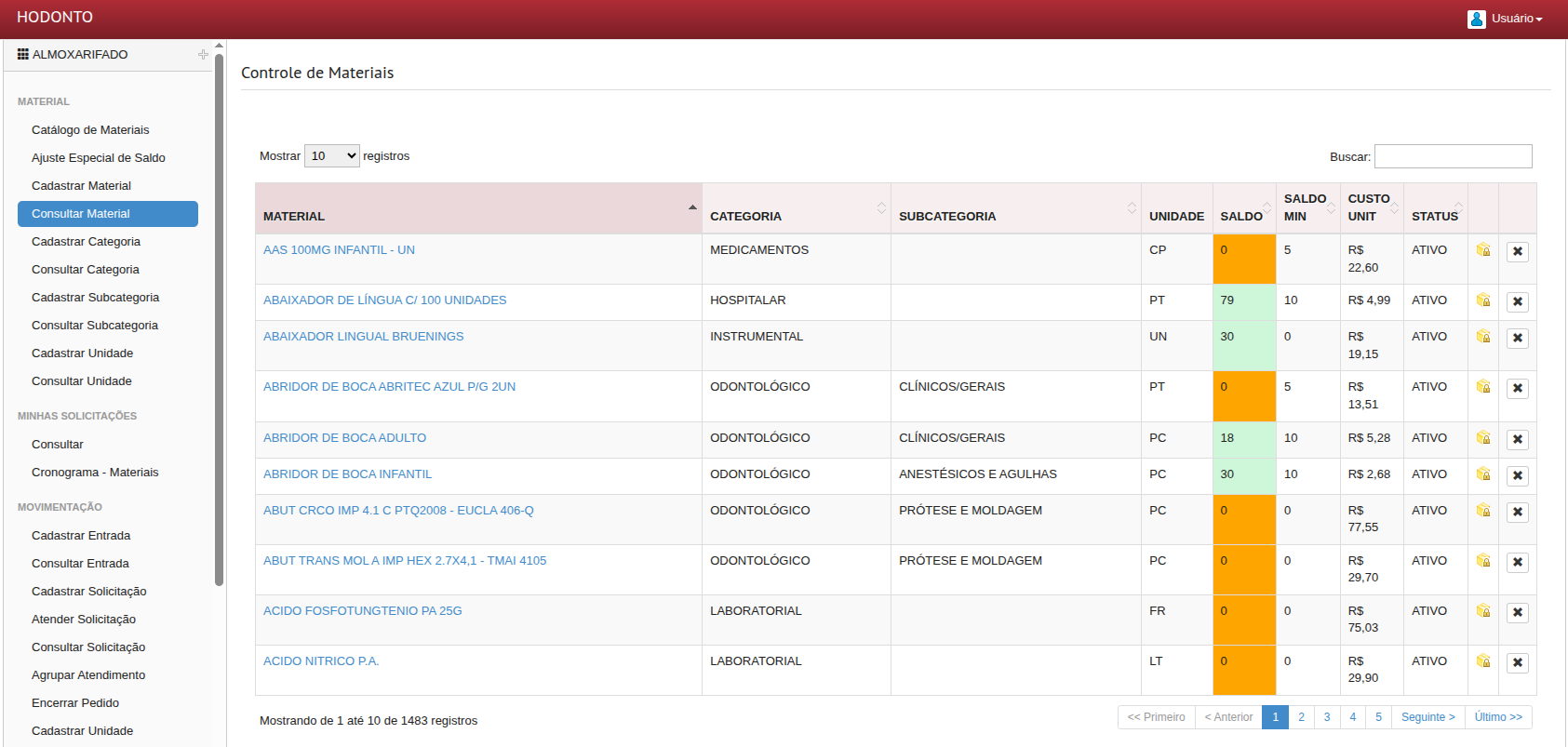The height and width of the screenshot is (747, 1568).
Task: Select Consultar Categoria from sidebar
Action: [85, 270]
